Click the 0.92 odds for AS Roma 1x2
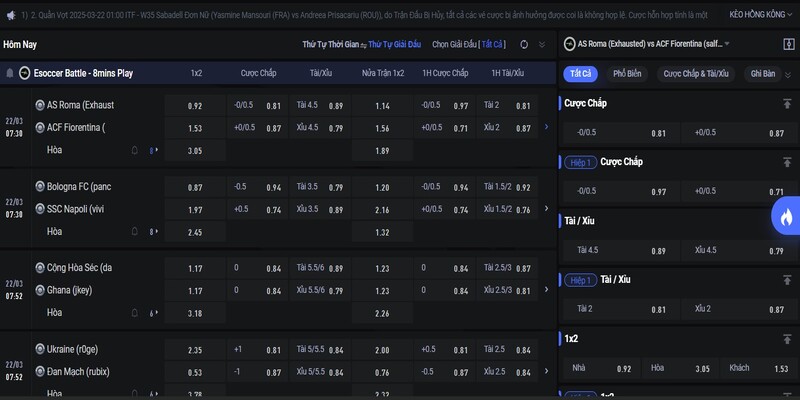The width and height of the screenshot is (800, 400). pyautogui.click(x=195, y=105)
